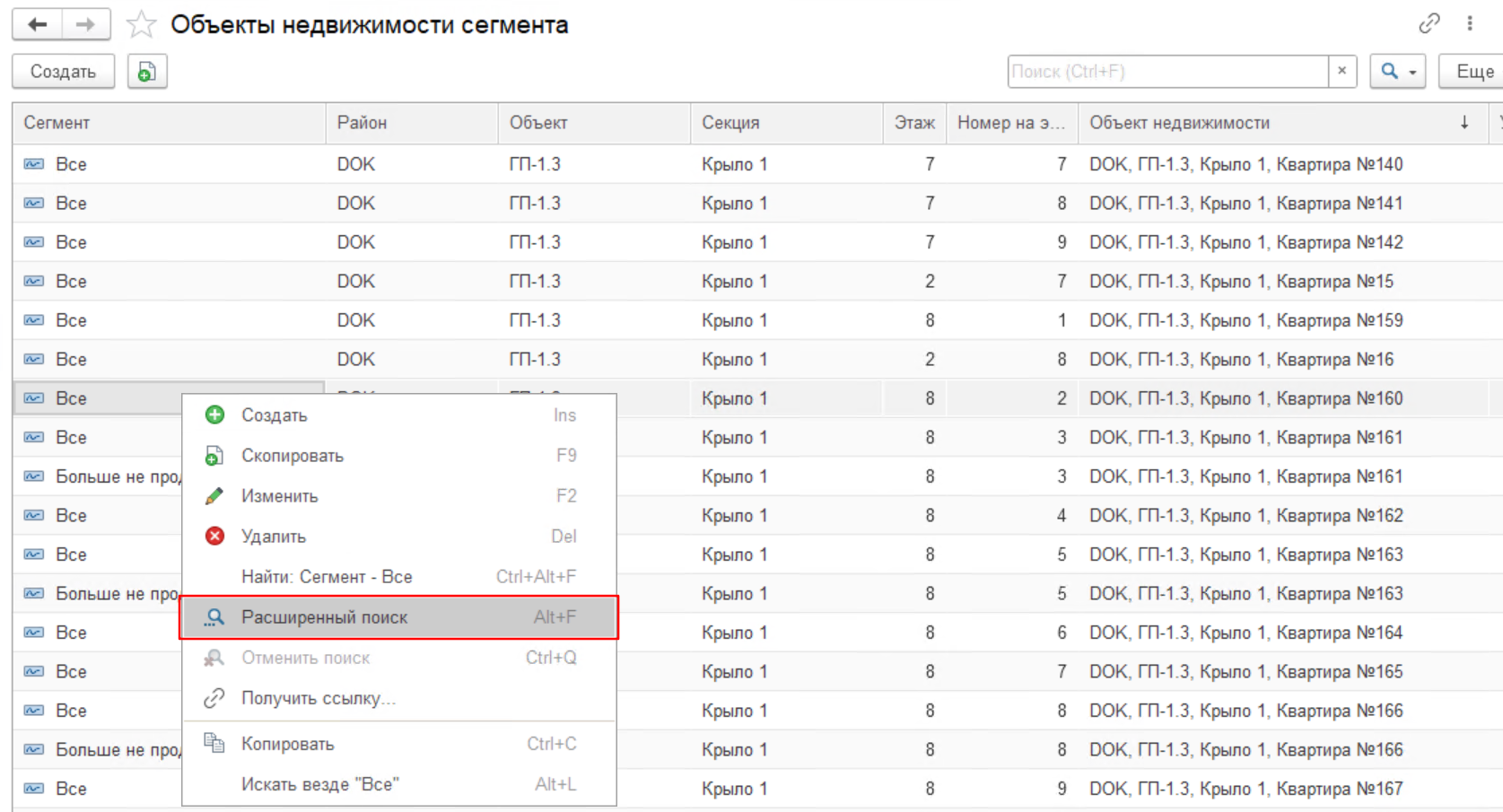The width and height of the screenshot is (1503, 812).
Task: Clear the search field with X
Action: click(1341, 71)
